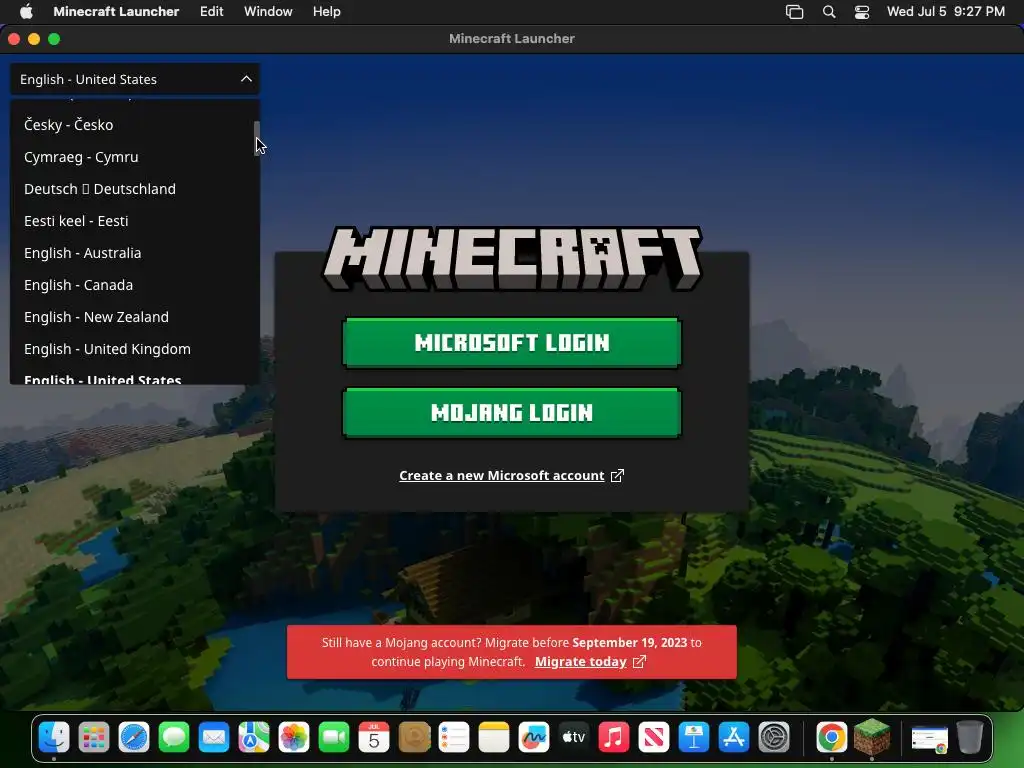Open Music app in dock

click(x=613, y=738)
